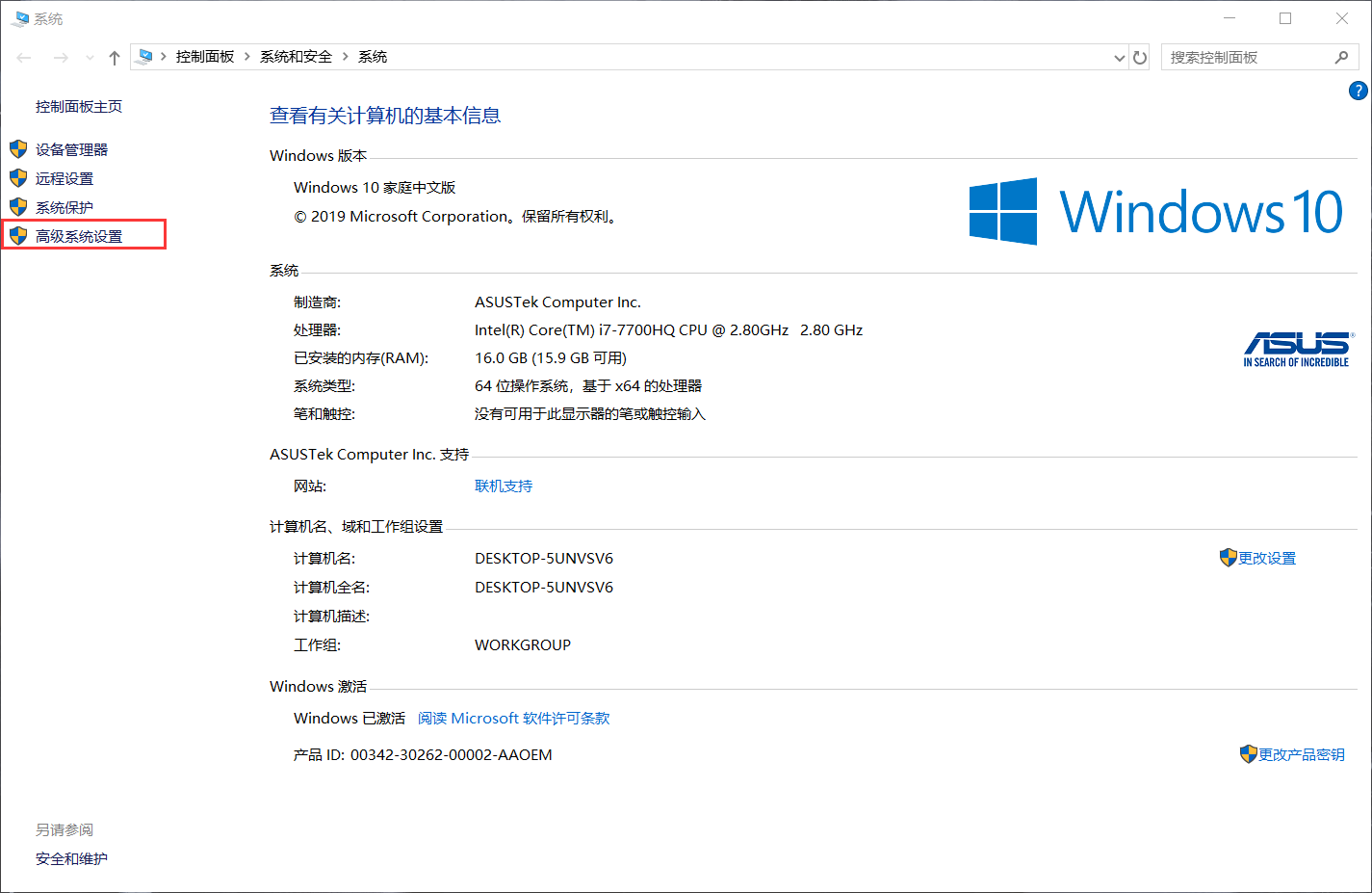Select Windows 10 家庭中文版 edition text
The width and height of the screenshot is (1372, 893).
[x=375, y=188]
